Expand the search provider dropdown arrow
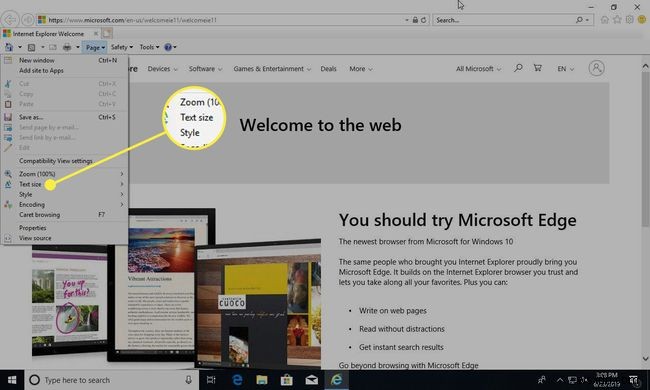Screen dimensions: 650x390 point(587,20)
